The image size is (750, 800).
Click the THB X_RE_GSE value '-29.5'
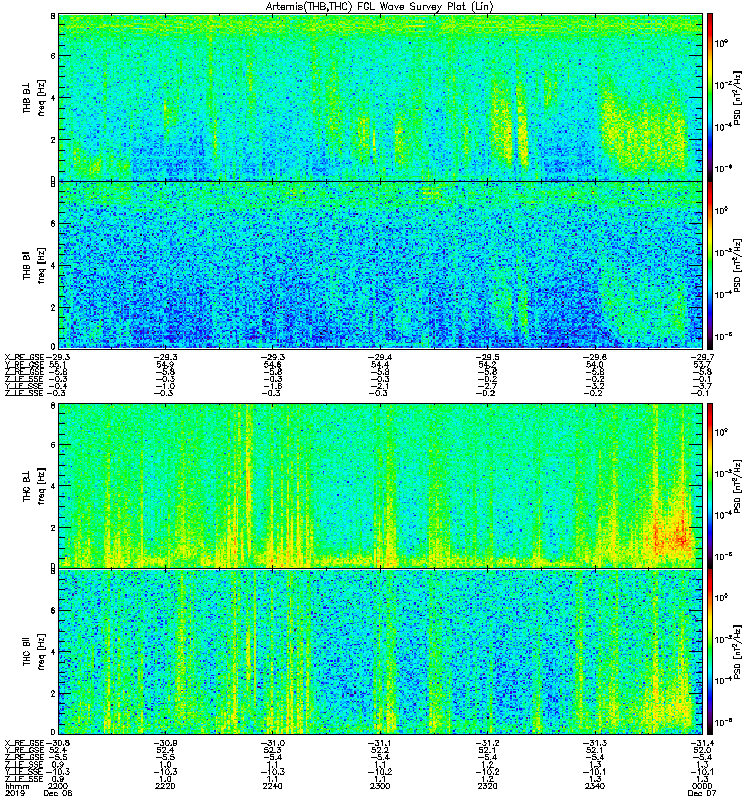[487, 357]
